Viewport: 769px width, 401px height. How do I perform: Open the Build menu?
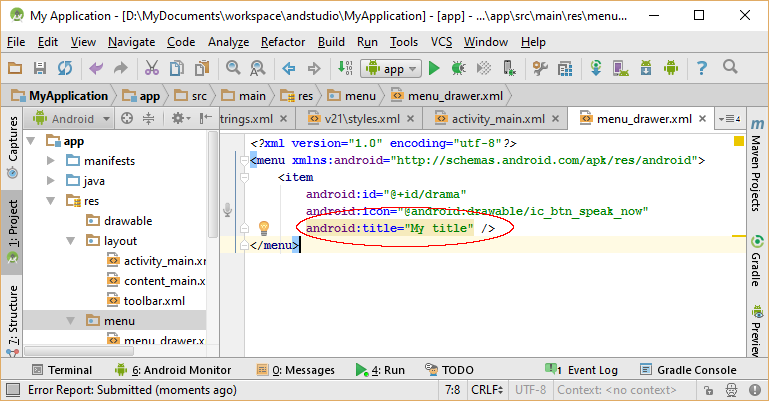pos(331,42)
